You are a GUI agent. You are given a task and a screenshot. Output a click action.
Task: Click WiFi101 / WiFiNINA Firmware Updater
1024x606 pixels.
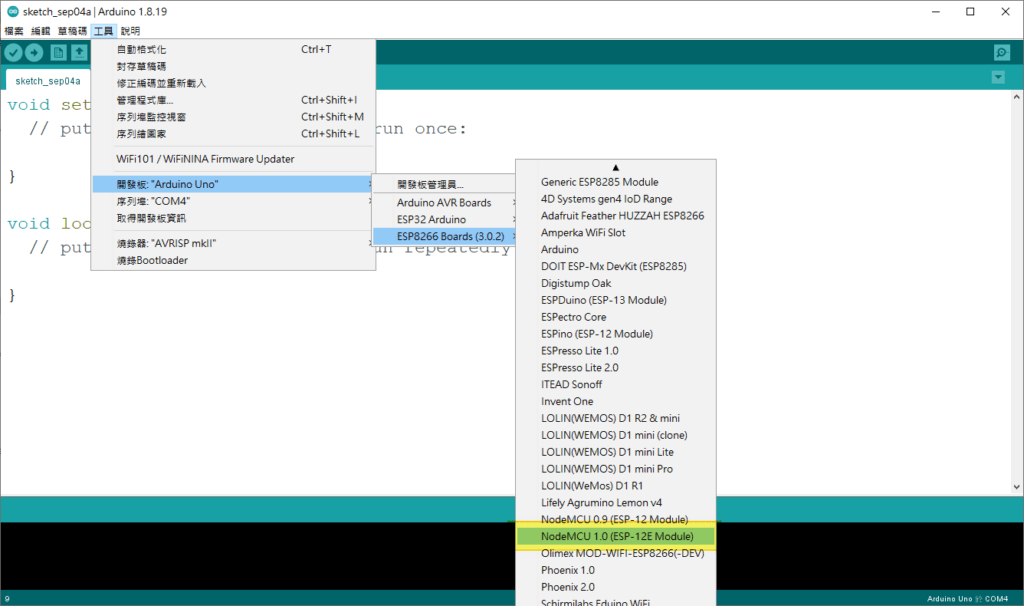(205, 159)
